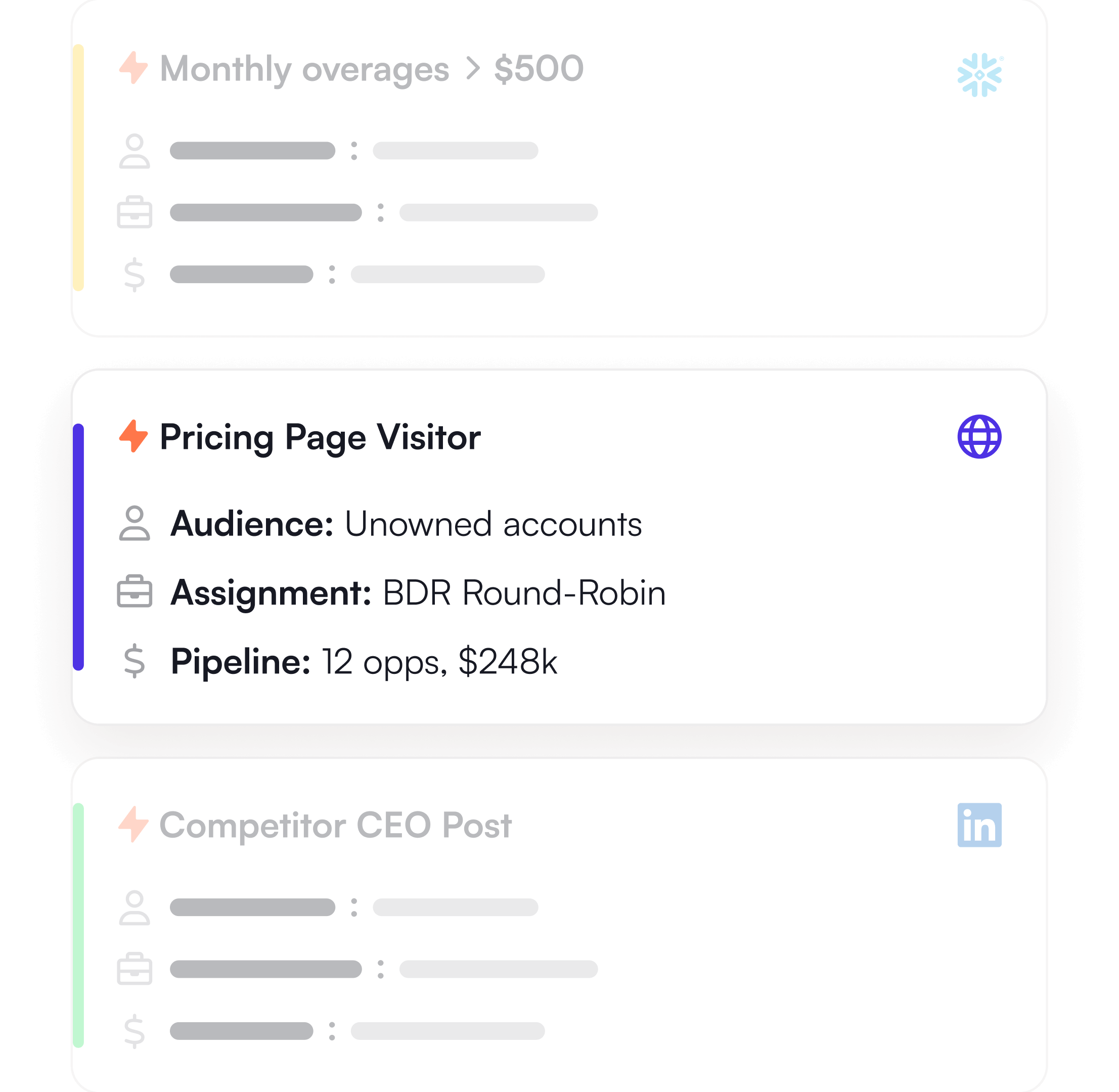Click the $500 threshold value
1119x1092 pixels.
(x=539, y=69)
